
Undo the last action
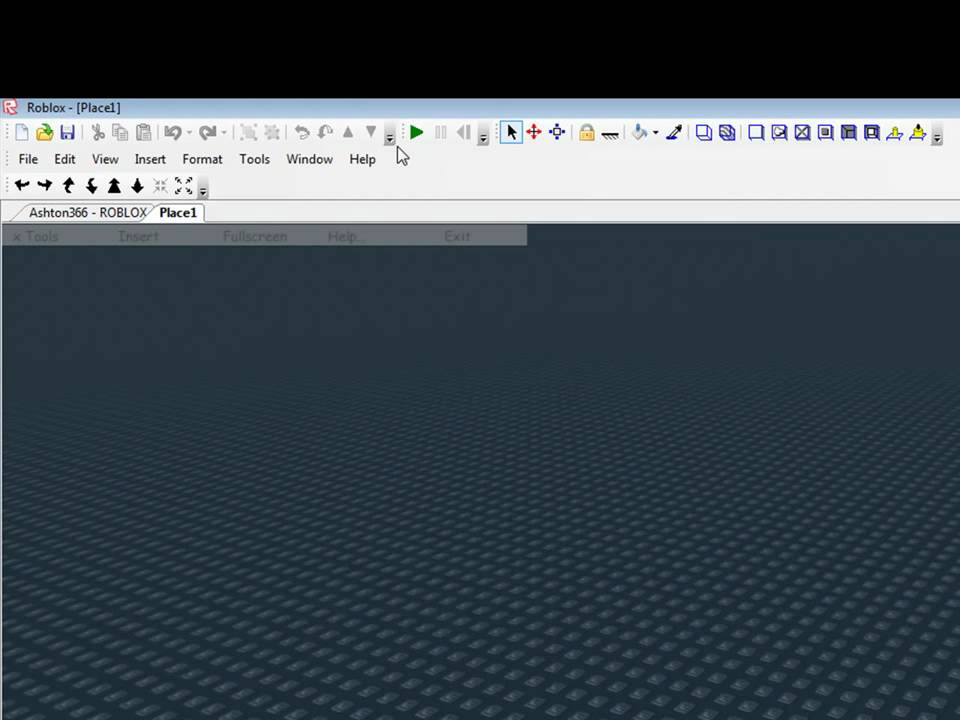173,132
